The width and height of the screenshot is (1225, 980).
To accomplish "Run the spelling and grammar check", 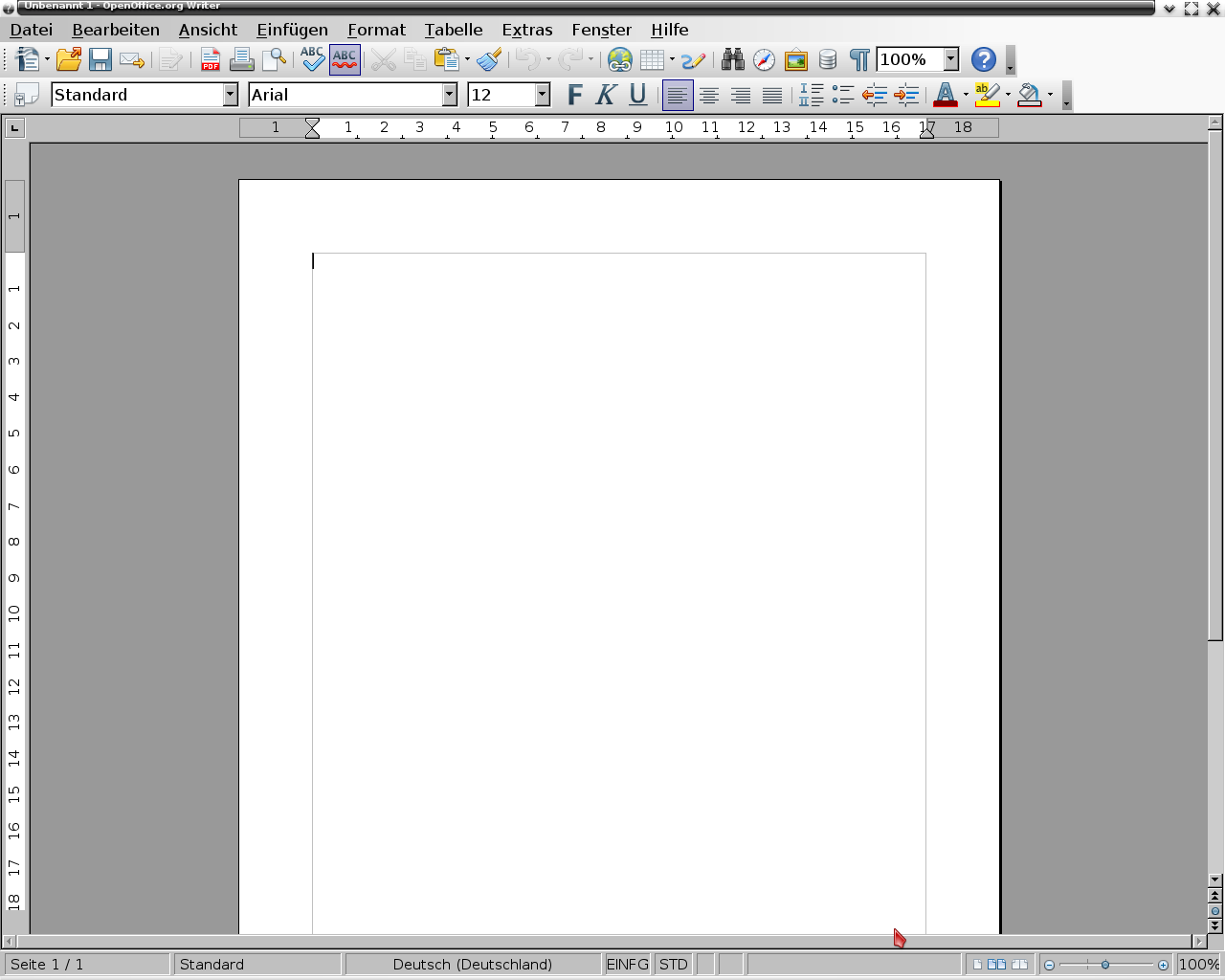I will [312, 59].
